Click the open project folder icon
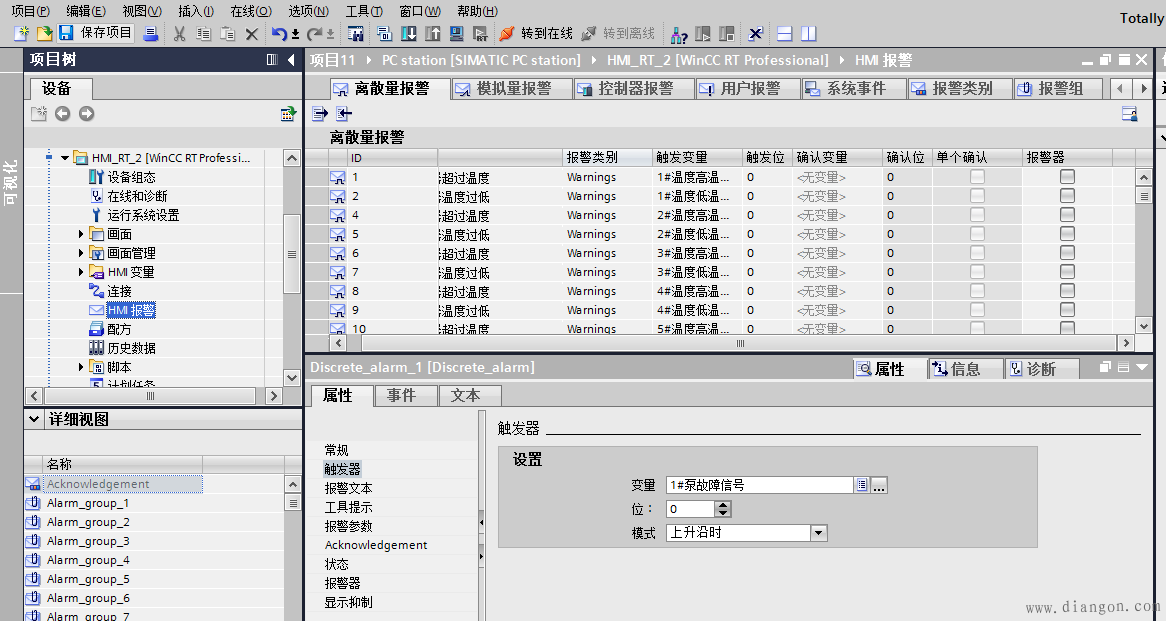The height and width of the screenshot is (621, 1166). point(45,34)
